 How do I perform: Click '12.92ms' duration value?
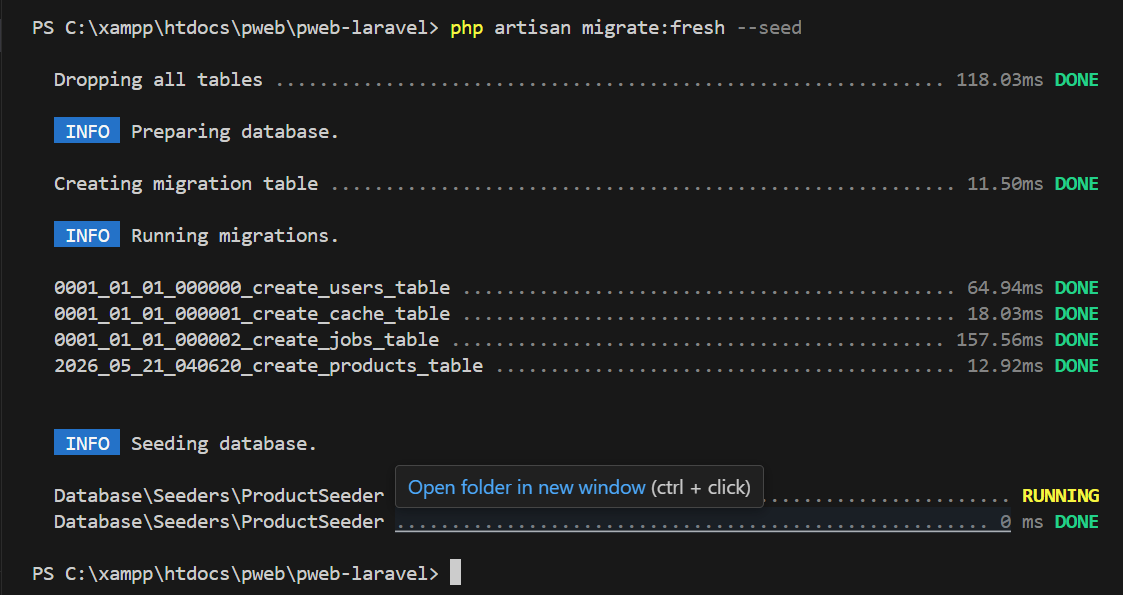coord(1006,366)
